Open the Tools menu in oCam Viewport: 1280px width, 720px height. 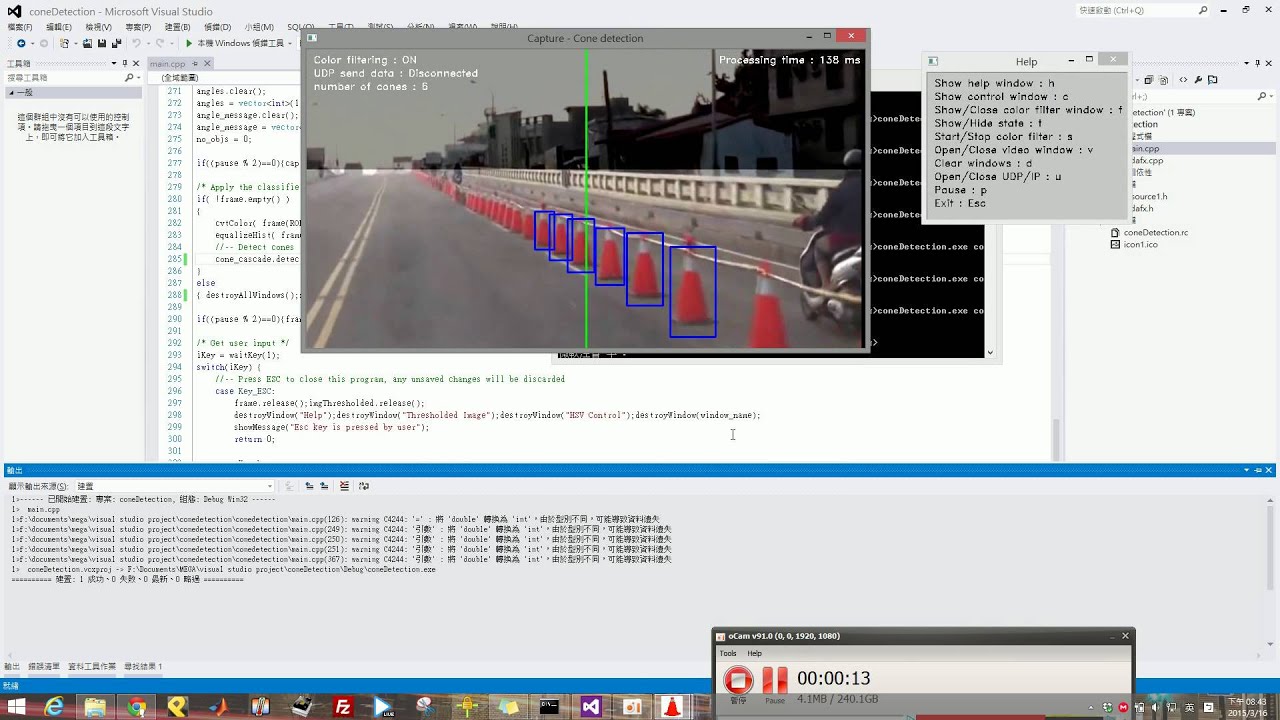728,653
